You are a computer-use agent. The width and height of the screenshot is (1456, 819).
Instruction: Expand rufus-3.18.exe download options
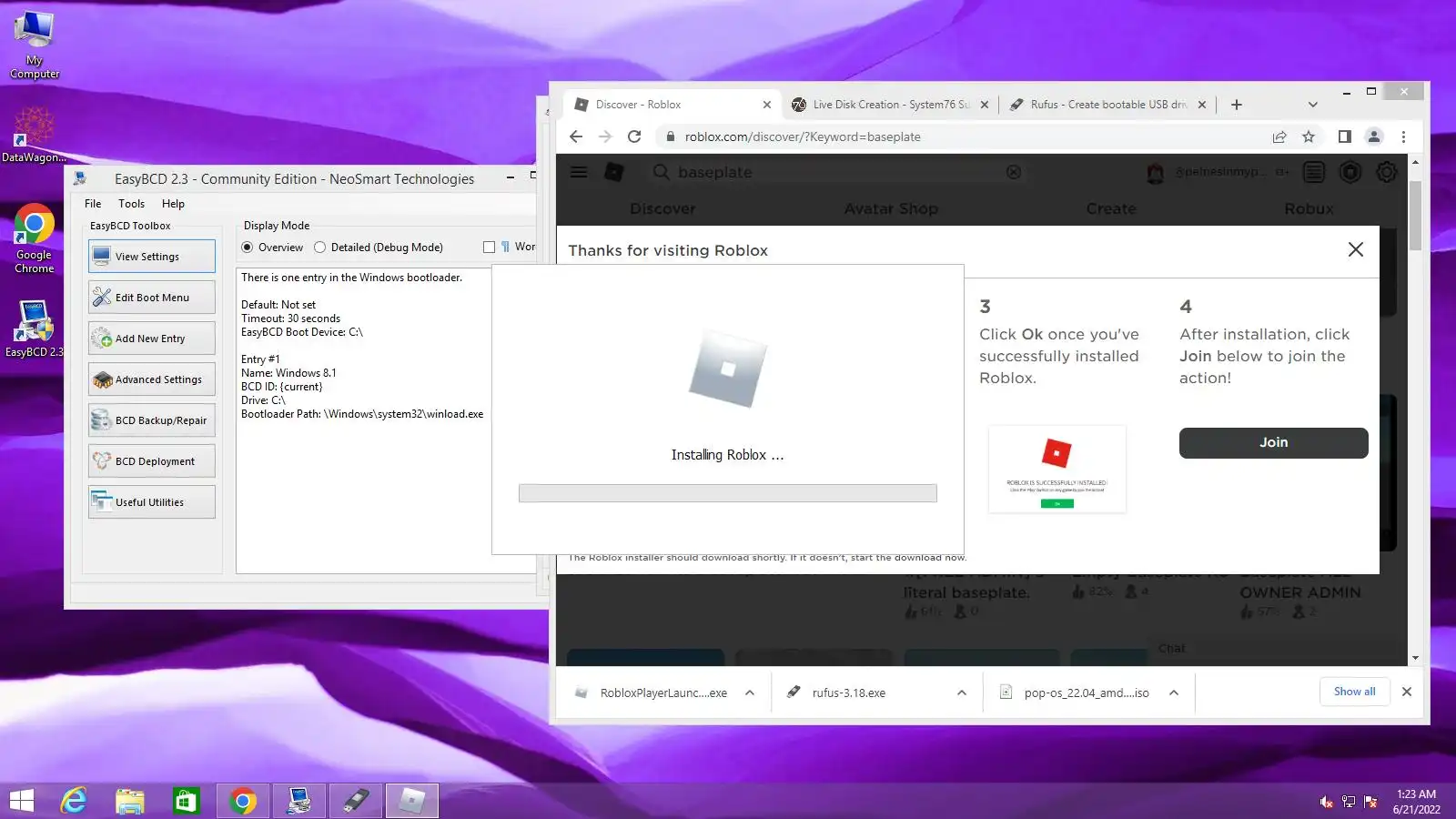tap(961, 693)
